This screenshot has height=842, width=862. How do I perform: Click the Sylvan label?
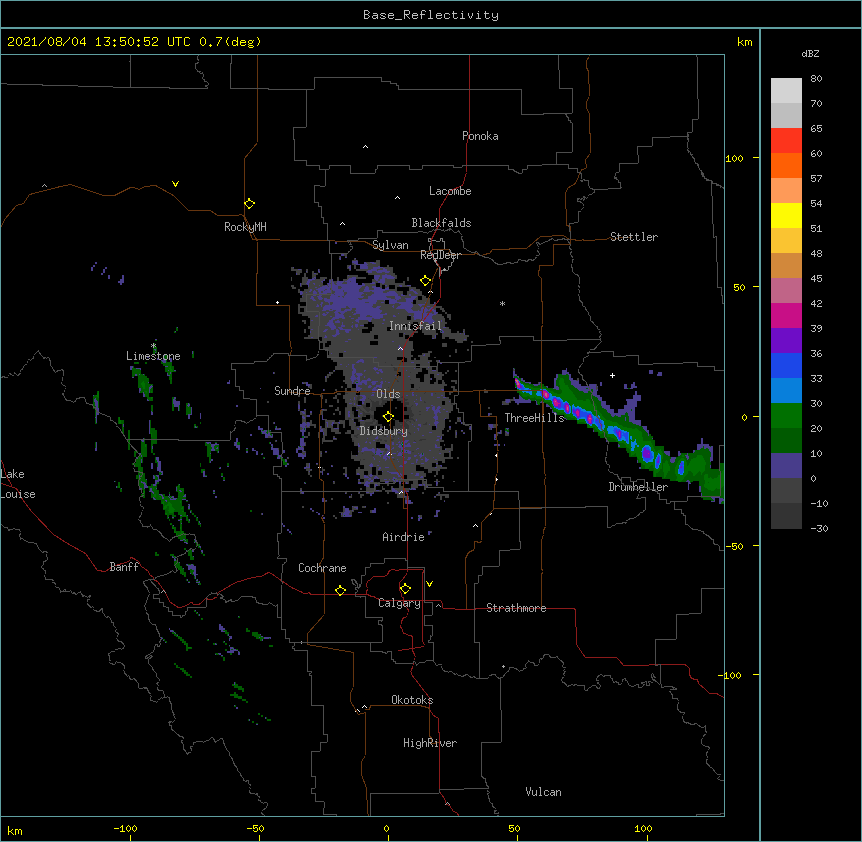tap(390, 245)
